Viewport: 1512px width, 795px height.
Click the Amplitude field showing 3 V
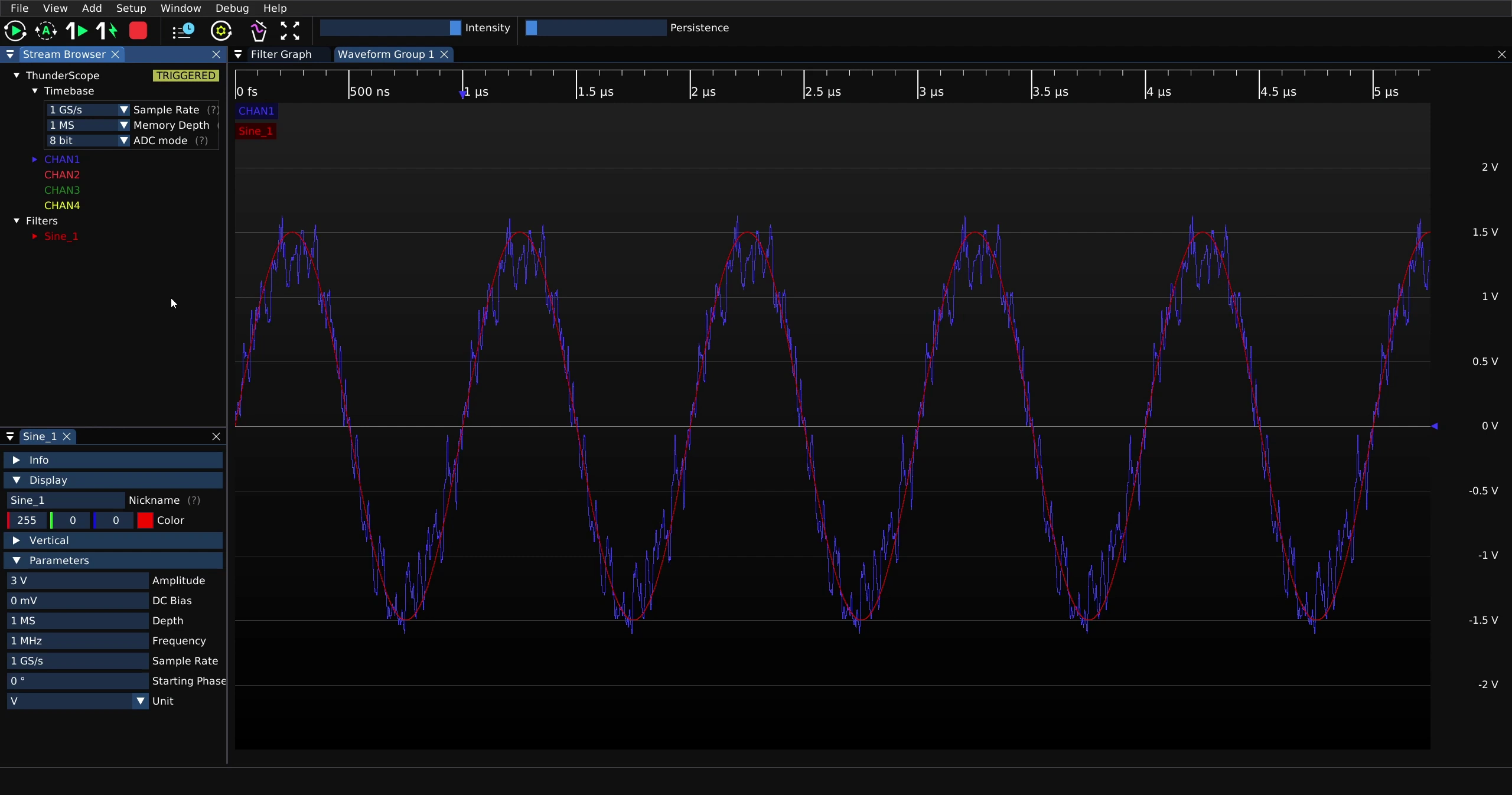click(77, 581)
